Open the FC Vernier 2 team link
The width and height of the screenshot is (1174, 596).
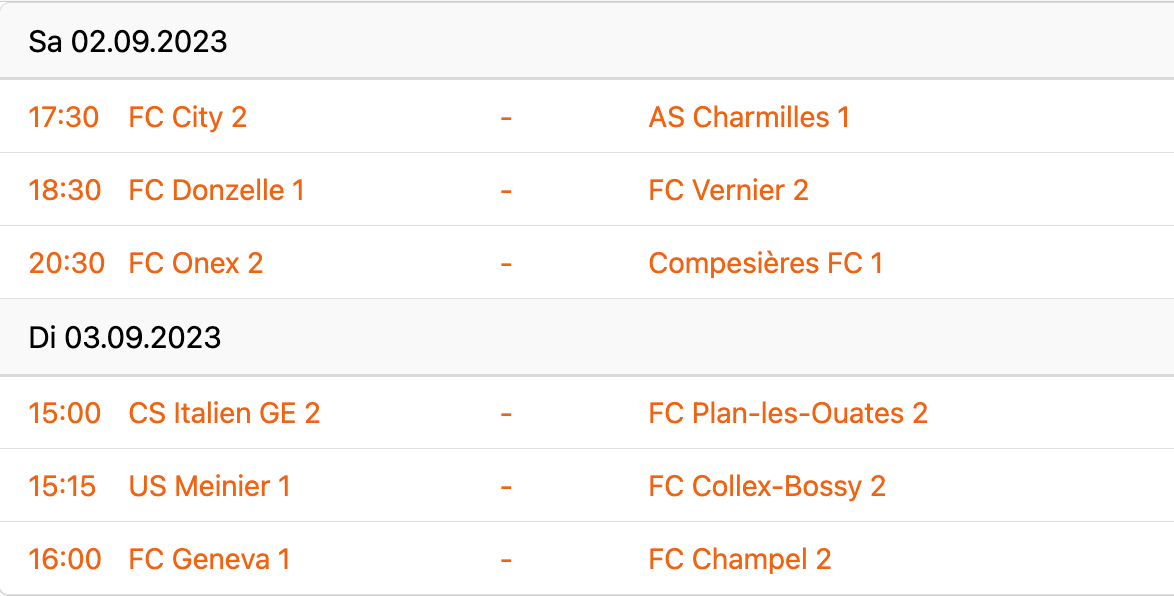click(728, 190)
